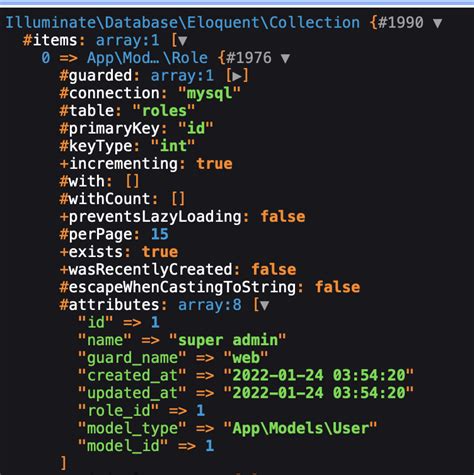Viewport: 474px width, 475px height.
Task: Click the +incrementing true value
Action: click(214, 164)
